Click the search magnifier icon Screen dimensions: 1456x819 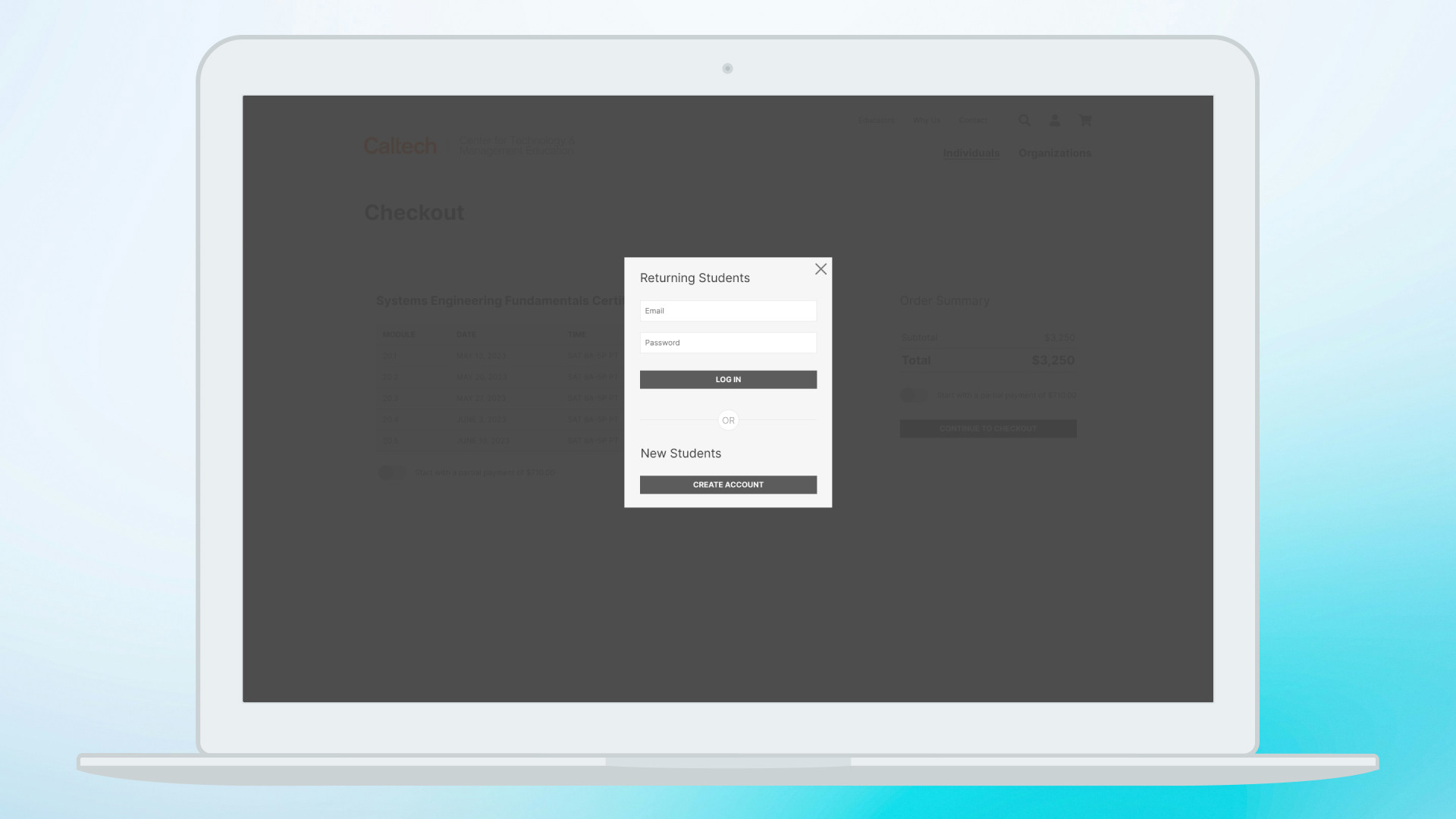(x=1025, y=120)
